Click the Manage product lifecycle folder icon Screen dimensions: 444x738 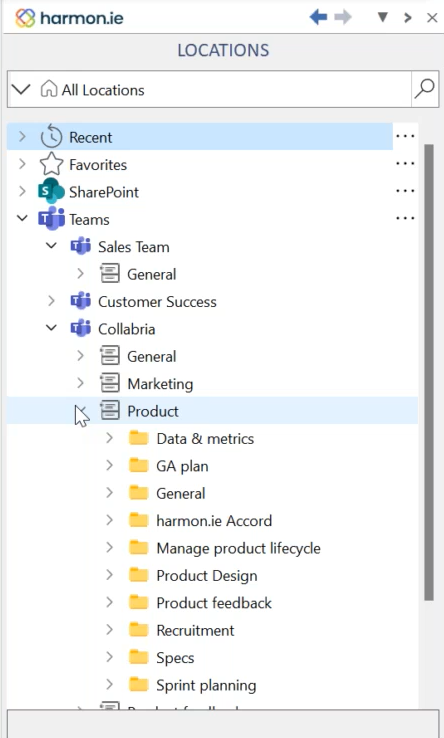pos(138,547)
